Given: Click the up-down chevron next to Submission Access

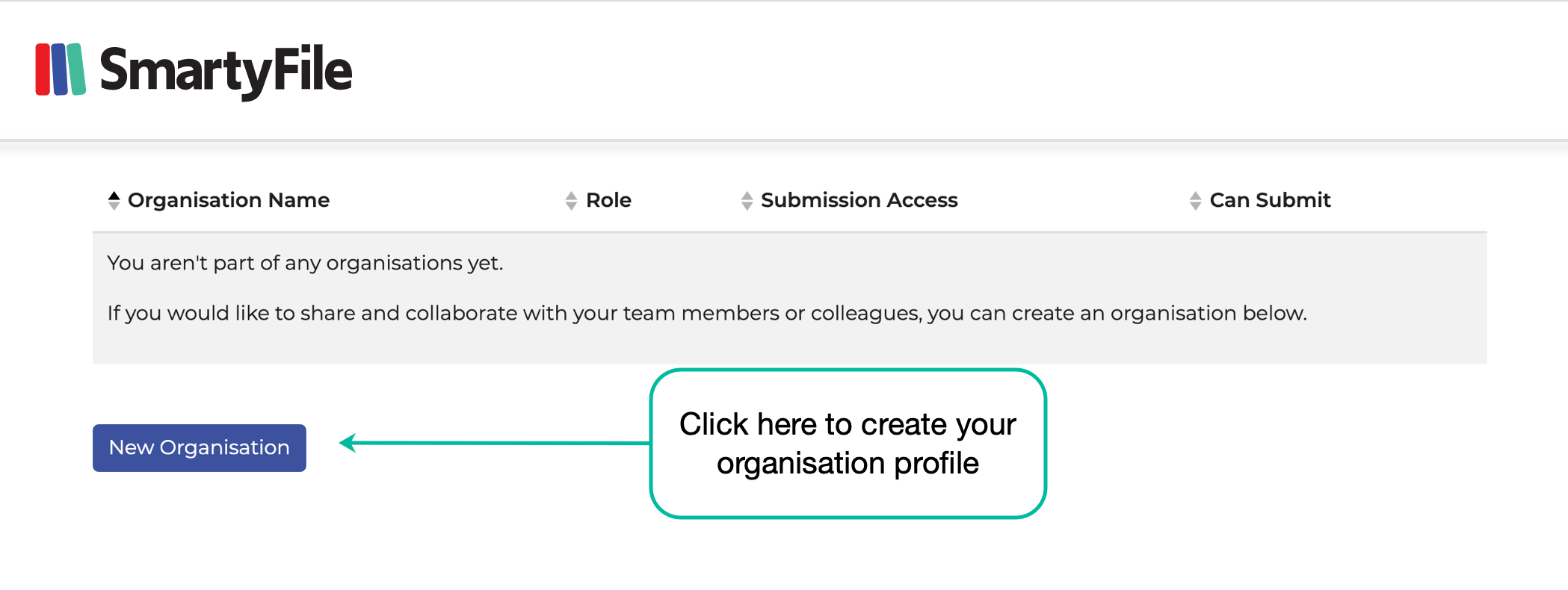Looking at the screenshot, I should click(747, 199).
